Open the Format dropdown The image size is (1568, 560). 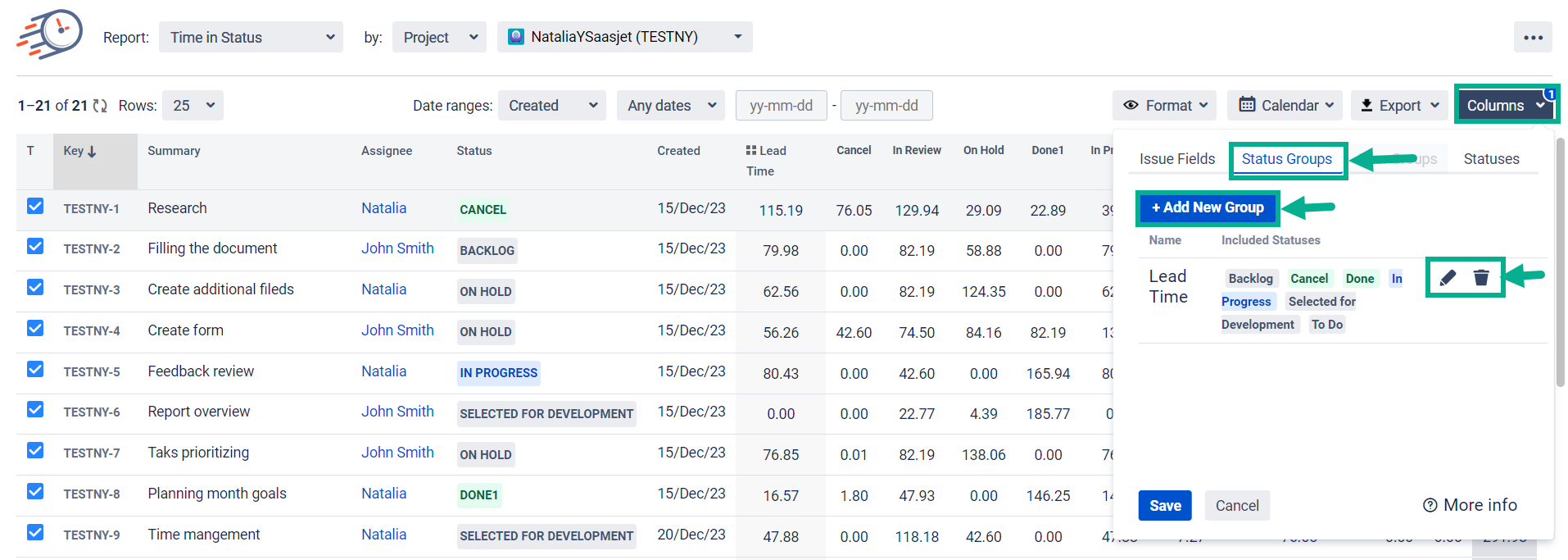click(x=1164, y=106)
